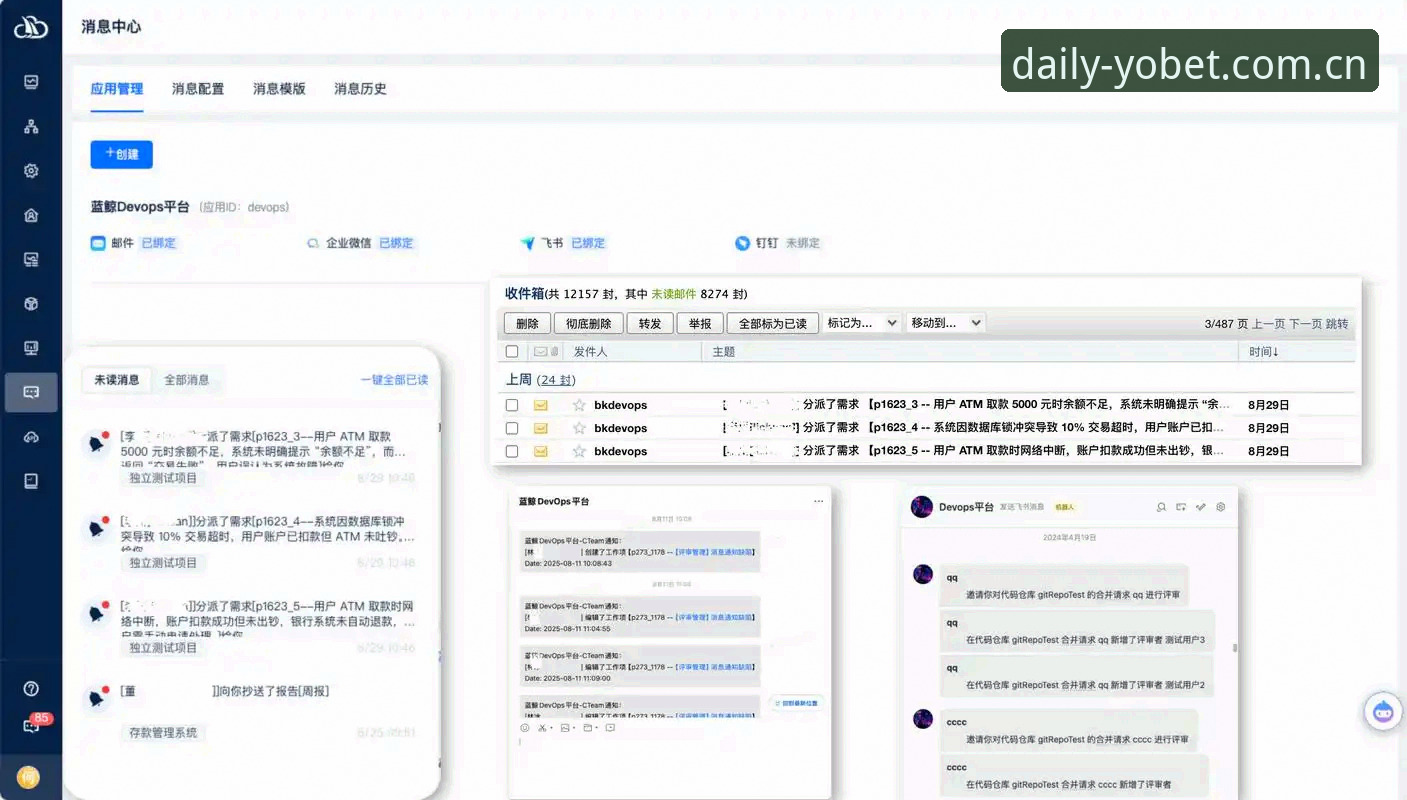Screen dimensions: 1407x800
Task: Click the 一键全部已读 link
Action: click(x=394, y=380)
